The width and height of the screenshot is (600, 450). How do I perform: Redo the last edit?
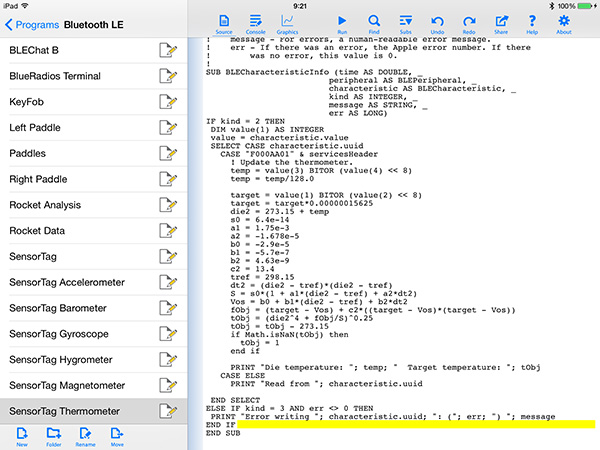point(469,24)
